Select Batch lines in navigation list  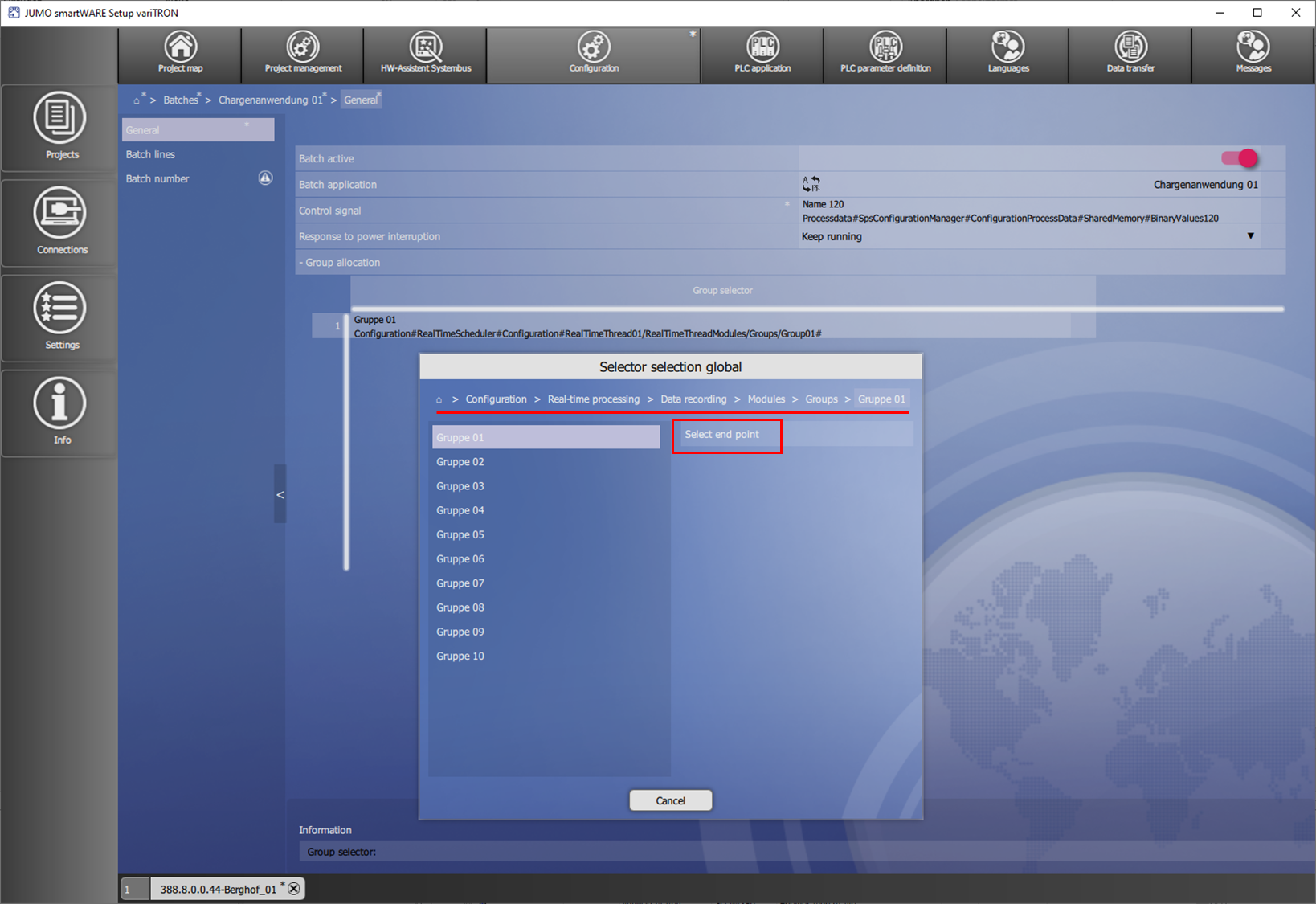[150, 154]
